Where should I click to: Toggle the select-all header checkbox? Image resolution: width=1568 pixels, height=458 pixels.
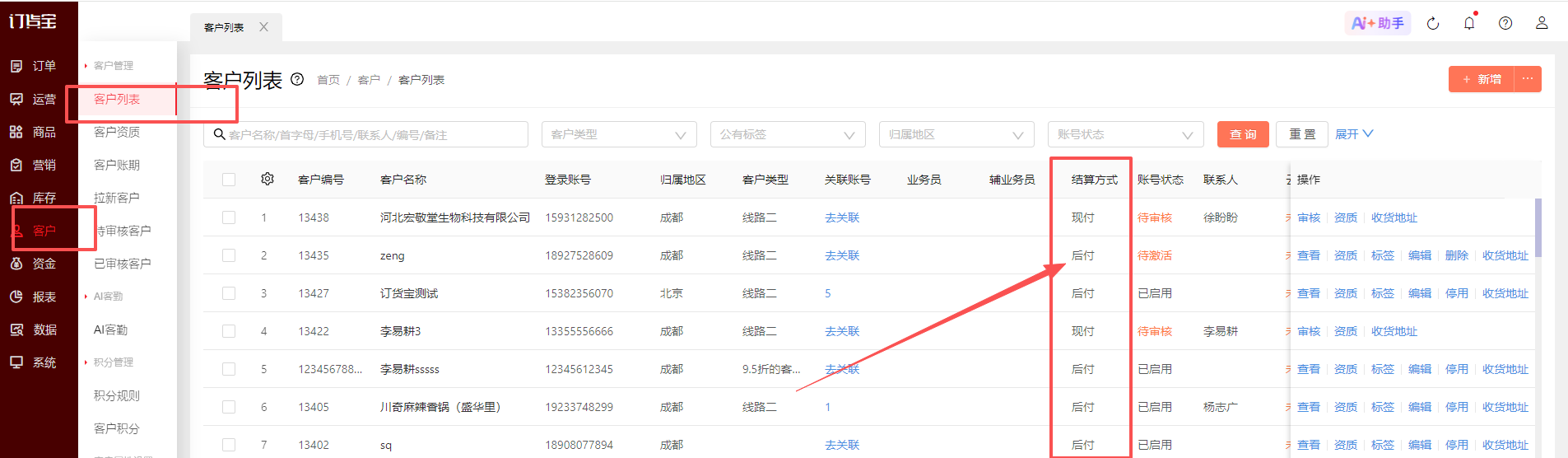click(x=229, y=180)
